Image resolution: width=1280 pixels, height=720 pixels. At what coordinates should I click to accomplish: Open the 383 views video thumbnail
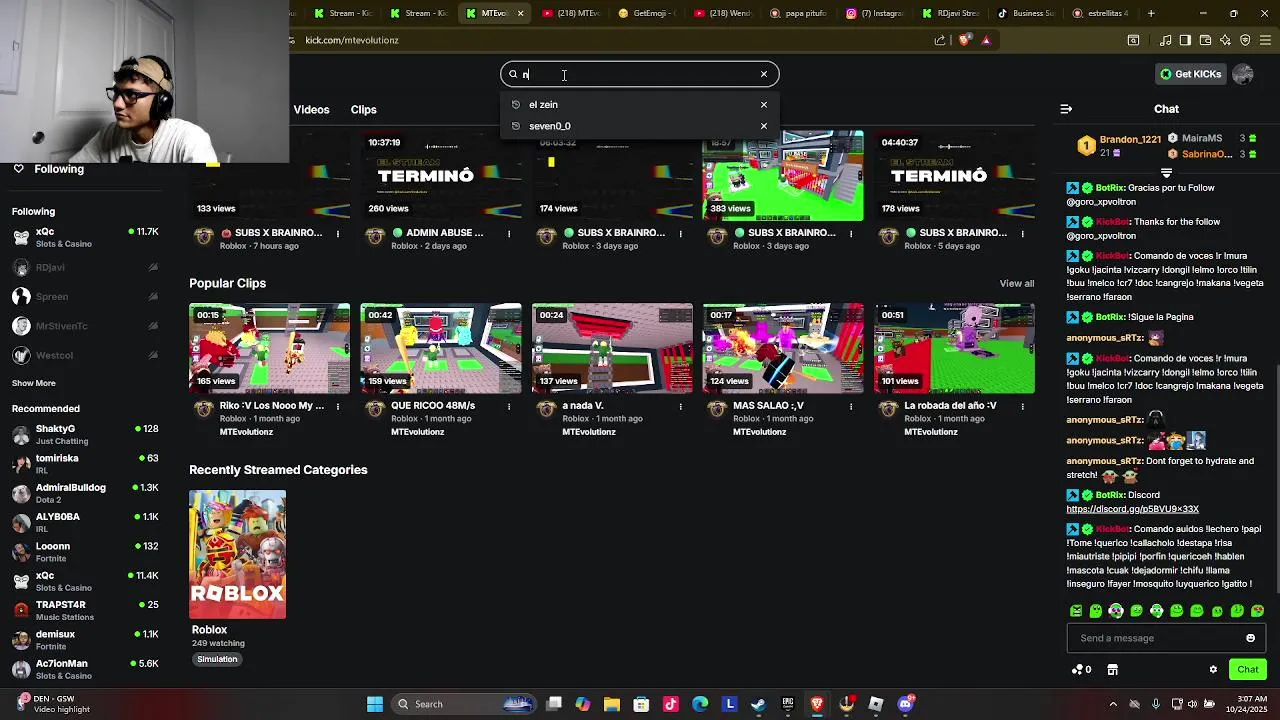point(783,176)
